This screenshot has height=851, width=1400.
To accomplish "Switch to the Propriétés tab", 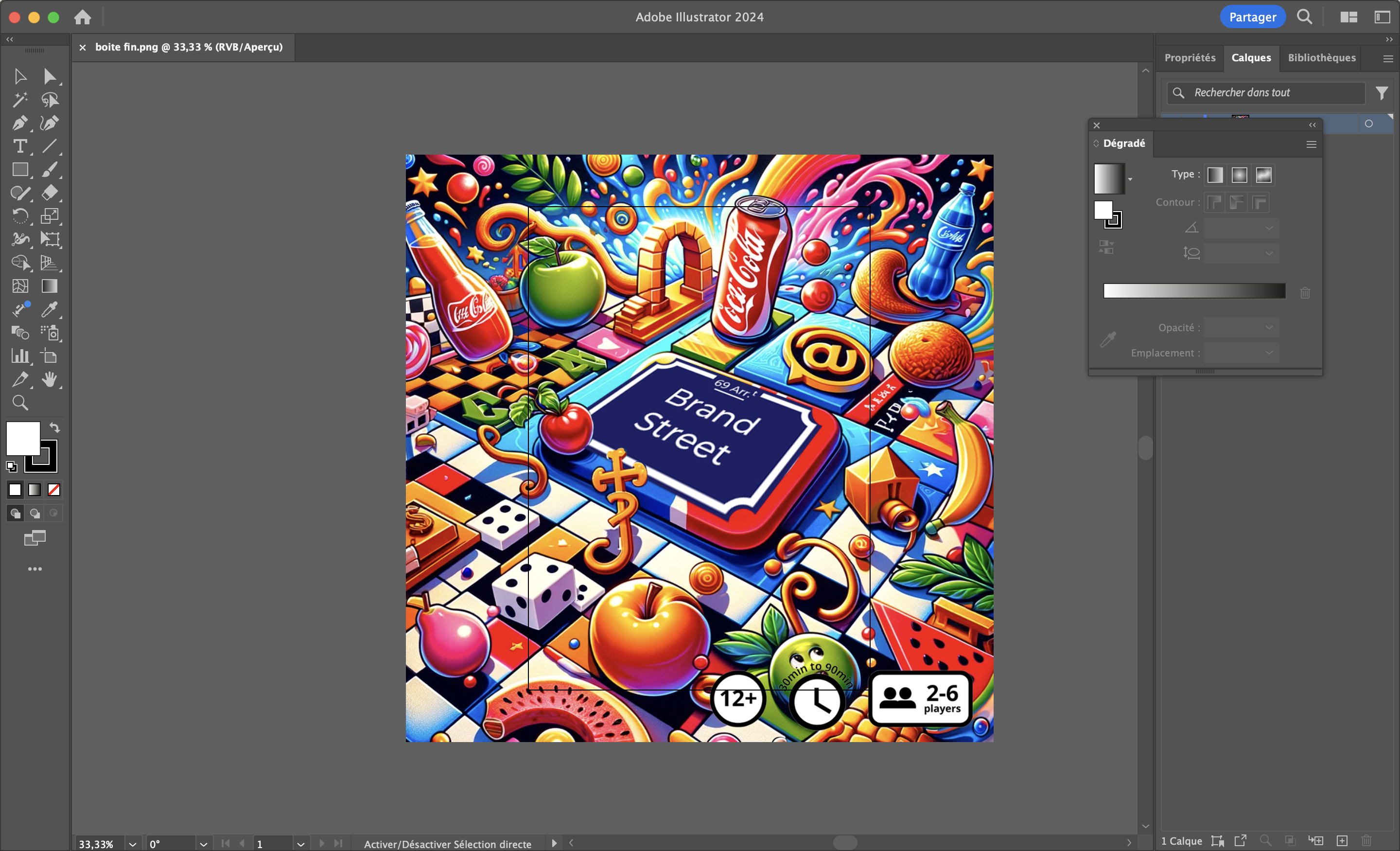I will pos(1190,57).
